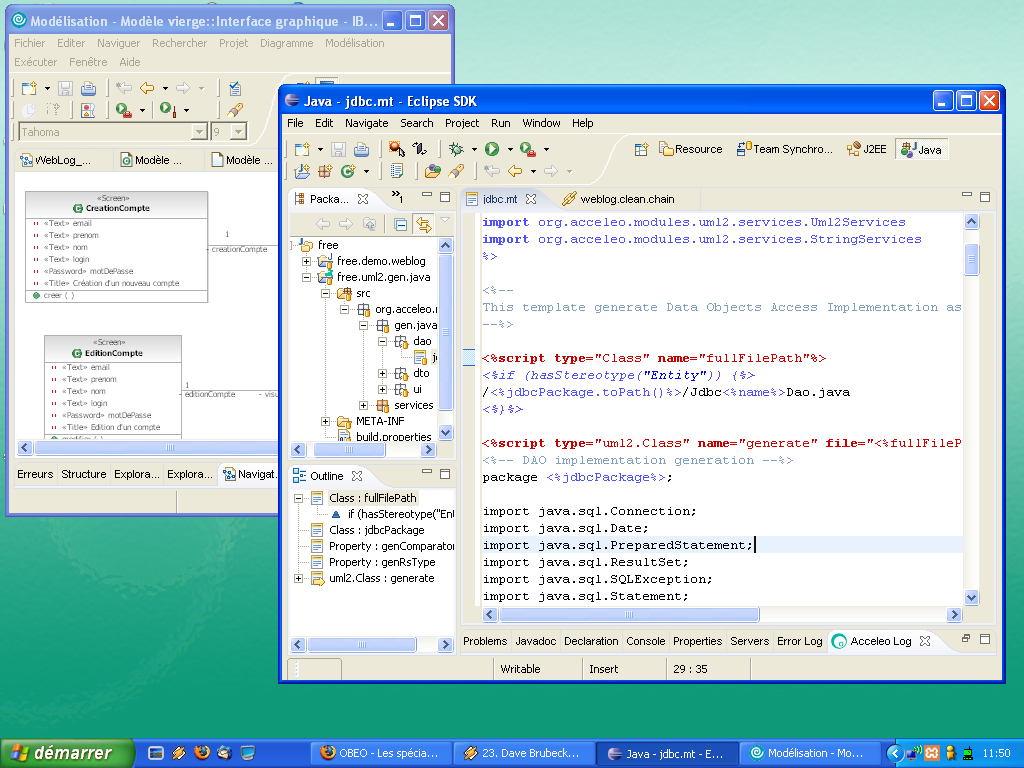Switch to the Java perspective
Screen dimensions: 1024x768
(920, 149)
